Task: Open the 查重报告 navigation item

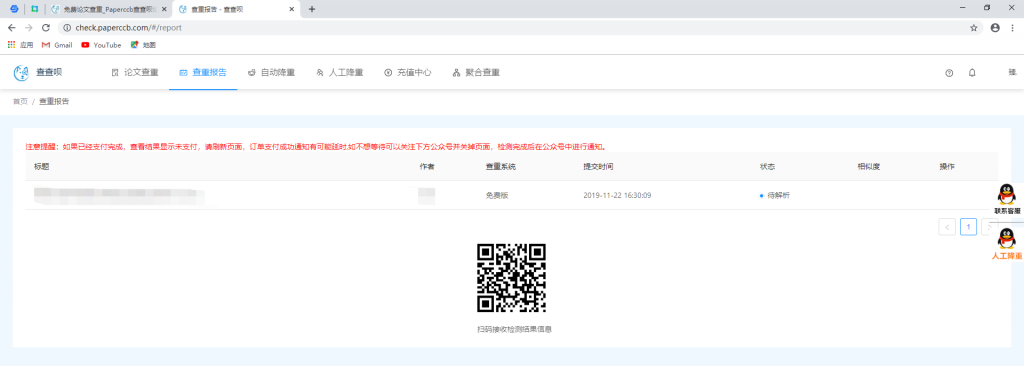Action: (x=203, y=73)
